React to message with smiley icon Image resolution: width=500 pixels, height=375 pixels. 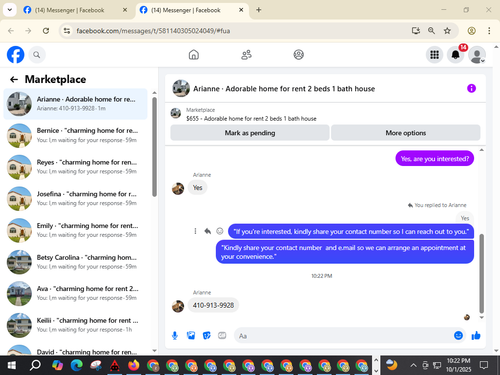coord(220,231)
